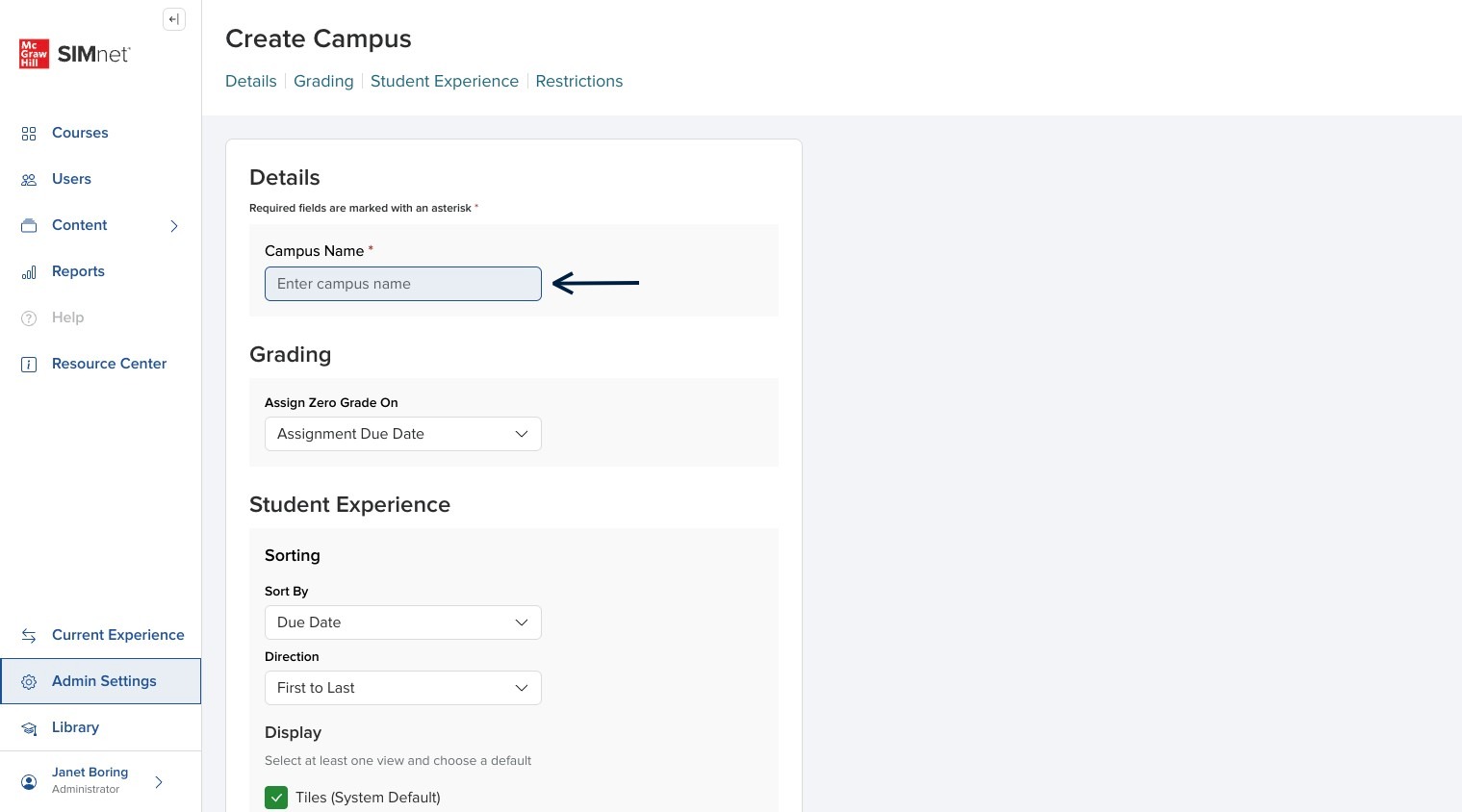Click the Resource Center info icon

29,365
